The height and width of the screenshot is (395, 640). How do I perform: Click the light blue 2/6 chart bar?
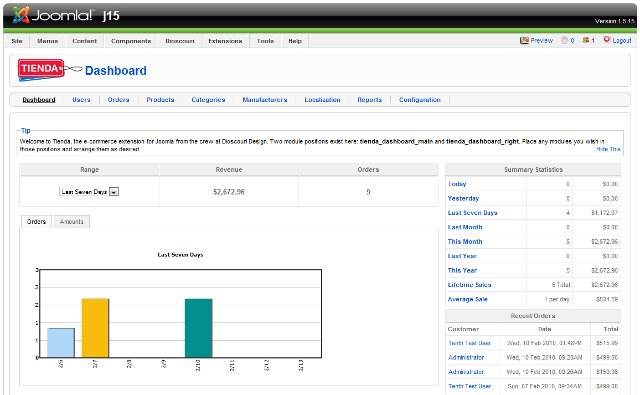61,343
